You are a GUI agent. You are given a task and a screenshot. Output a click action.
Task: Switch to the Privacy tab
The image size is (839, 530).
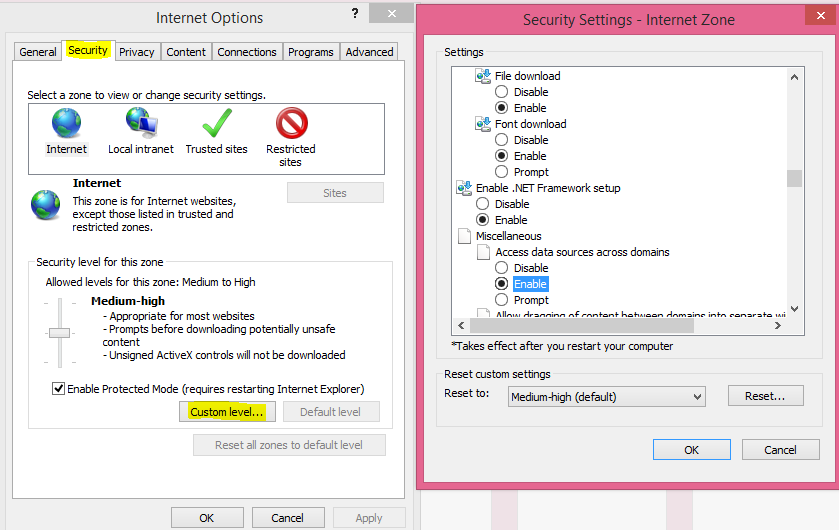pyautogui.click(x=136, y=52)
